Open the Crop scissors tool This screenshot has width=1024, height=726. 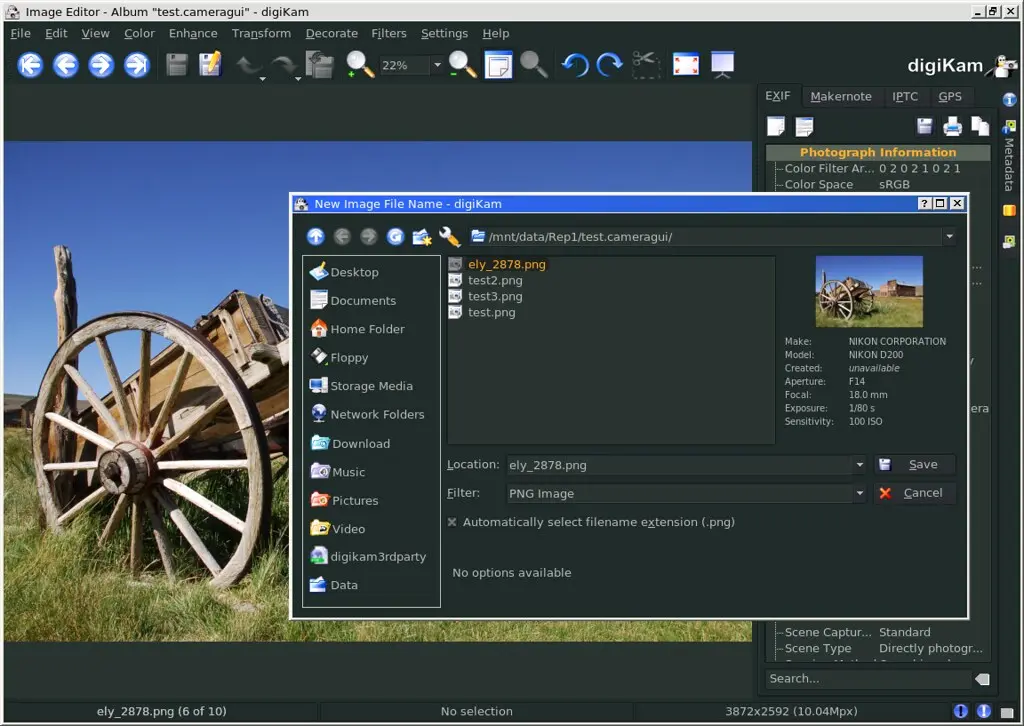coord(645,65)
